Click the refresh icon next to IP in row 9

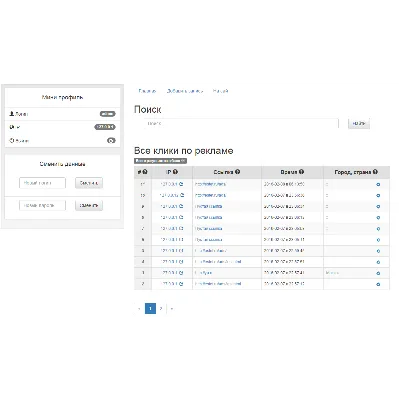point(181,206)
